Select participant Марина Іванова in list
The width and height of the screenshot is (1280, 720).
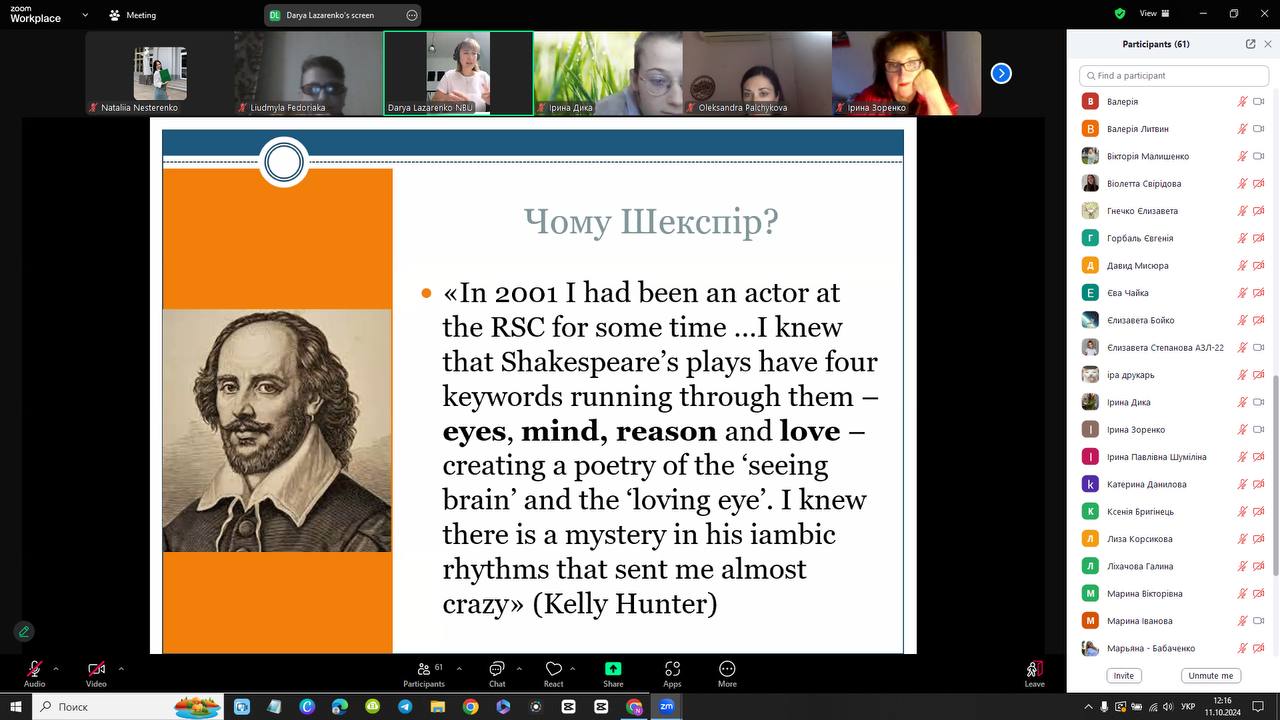tap(1174, 621)
